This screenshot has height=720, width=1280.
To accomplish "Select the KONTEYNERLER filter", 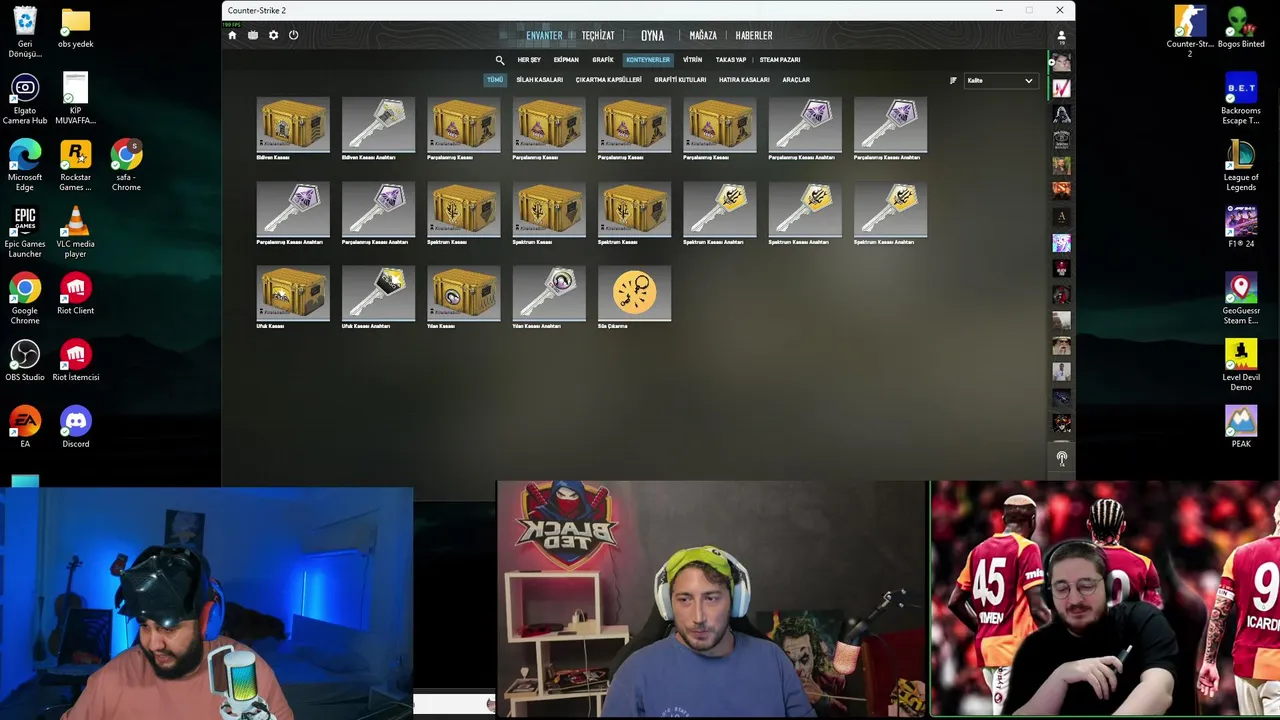I will 648,60.
